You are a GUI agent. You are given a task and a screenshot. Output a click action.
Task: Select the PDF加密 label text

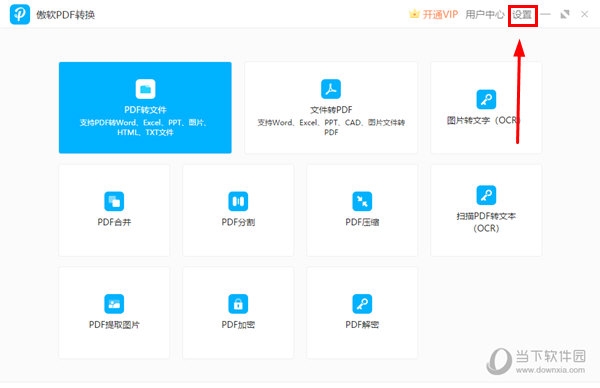238,324
